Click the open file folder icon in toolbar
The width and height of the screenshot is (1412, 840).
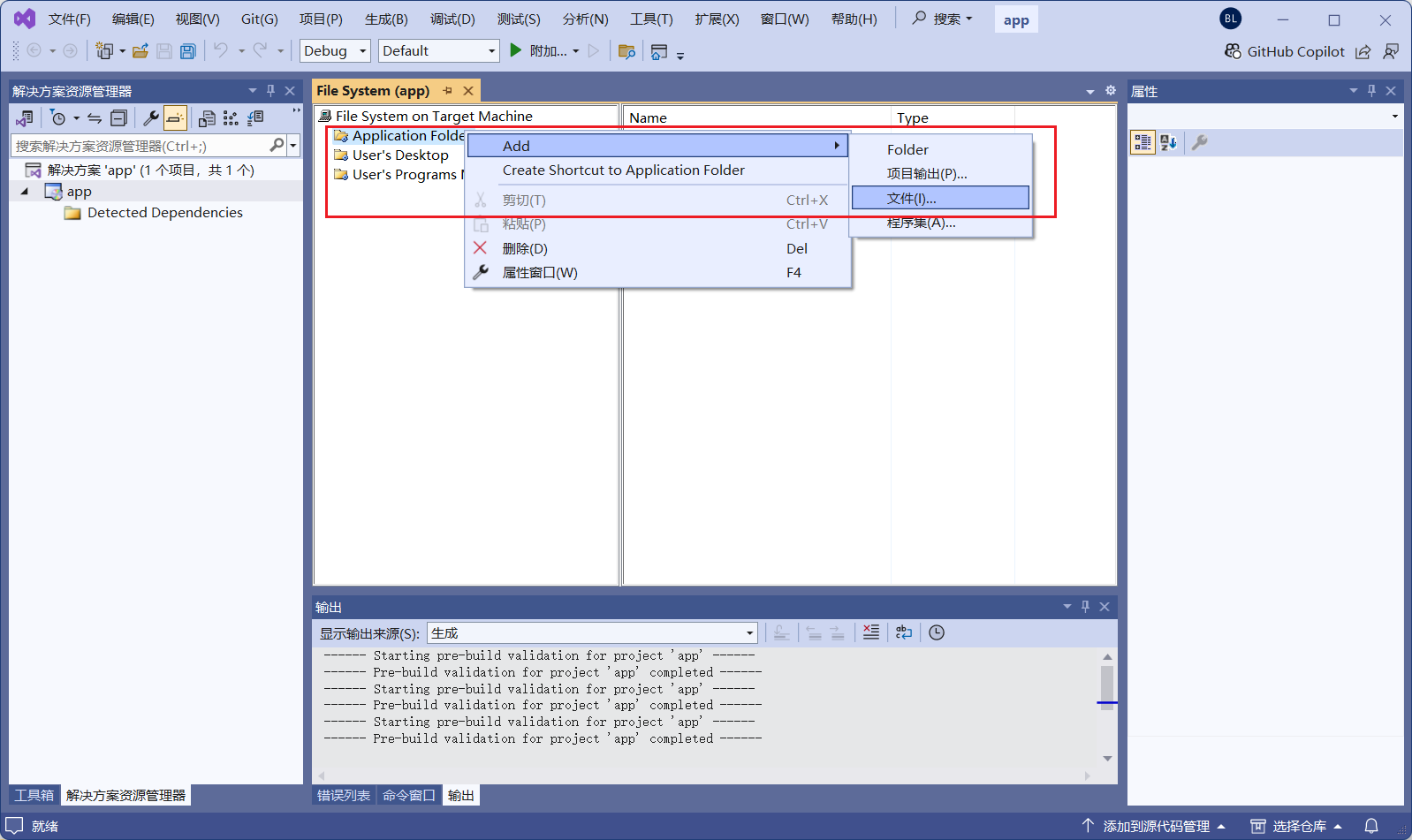[140, 51]
